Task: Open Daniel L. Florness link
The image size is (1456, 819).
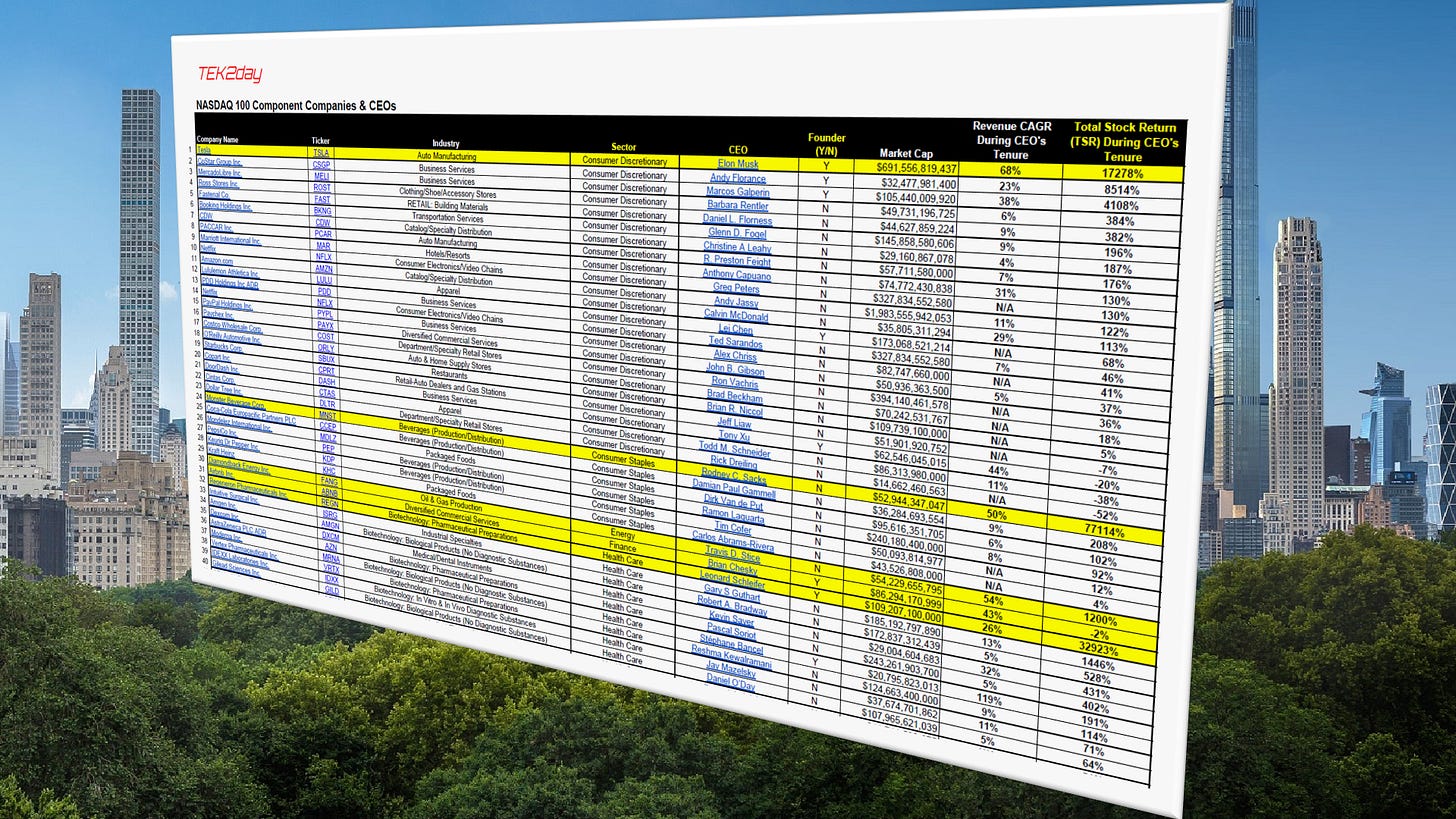Action: (737, 219)
